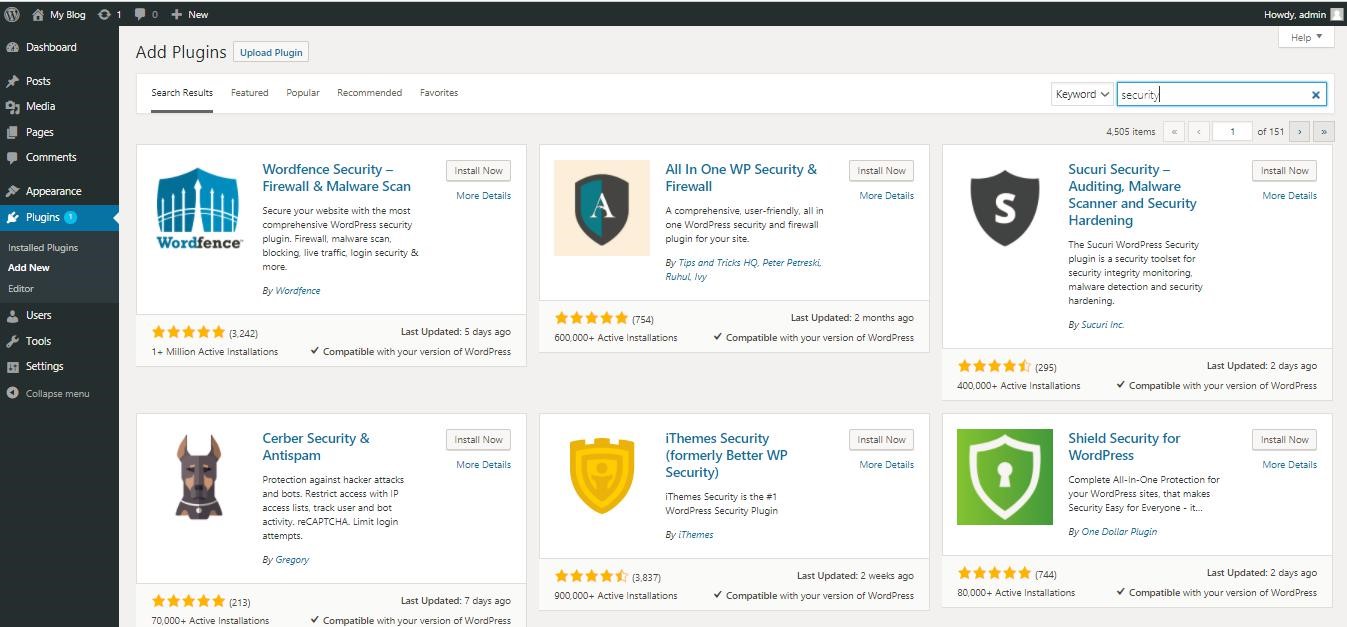Switch to the Recommended plugins tab
Image resolution: width=1347 pixels, height=627 pixels.
(369, 92)
